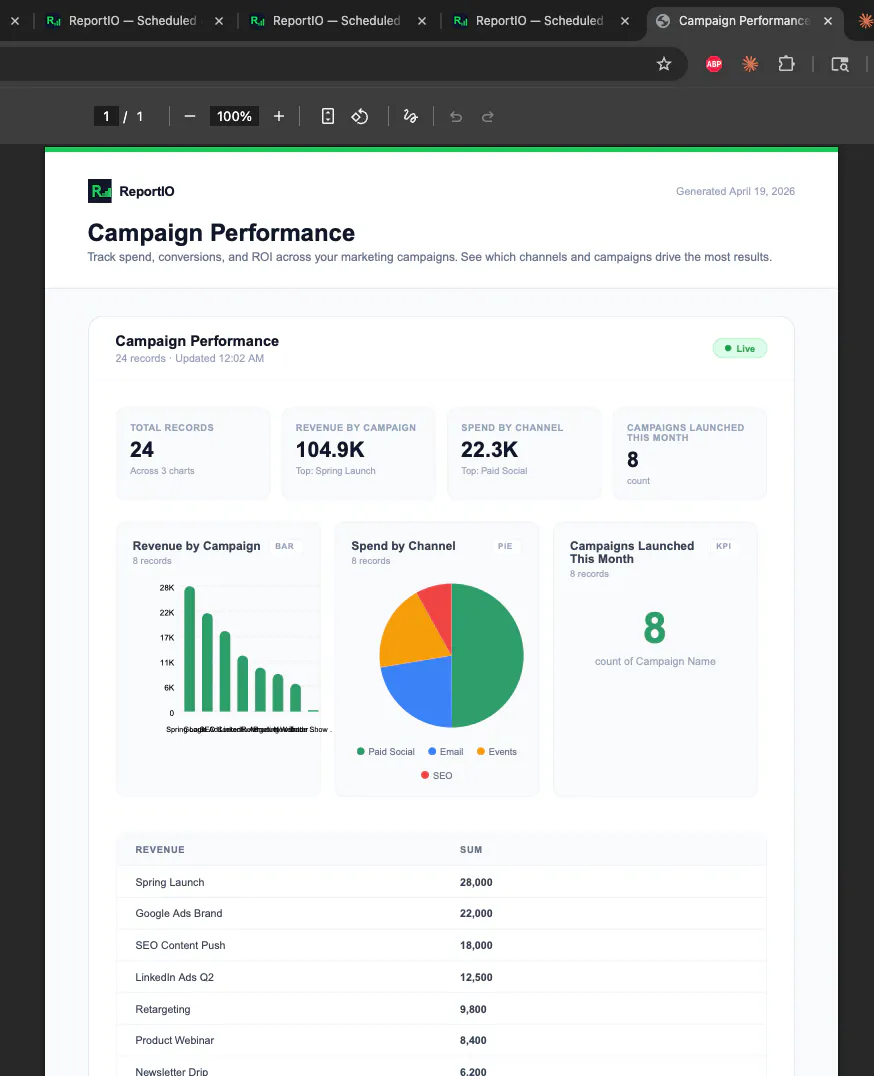This screenshot has height=1076, width=874.
Task: Click the BAR chart type tag
Action: coord(284,546)
